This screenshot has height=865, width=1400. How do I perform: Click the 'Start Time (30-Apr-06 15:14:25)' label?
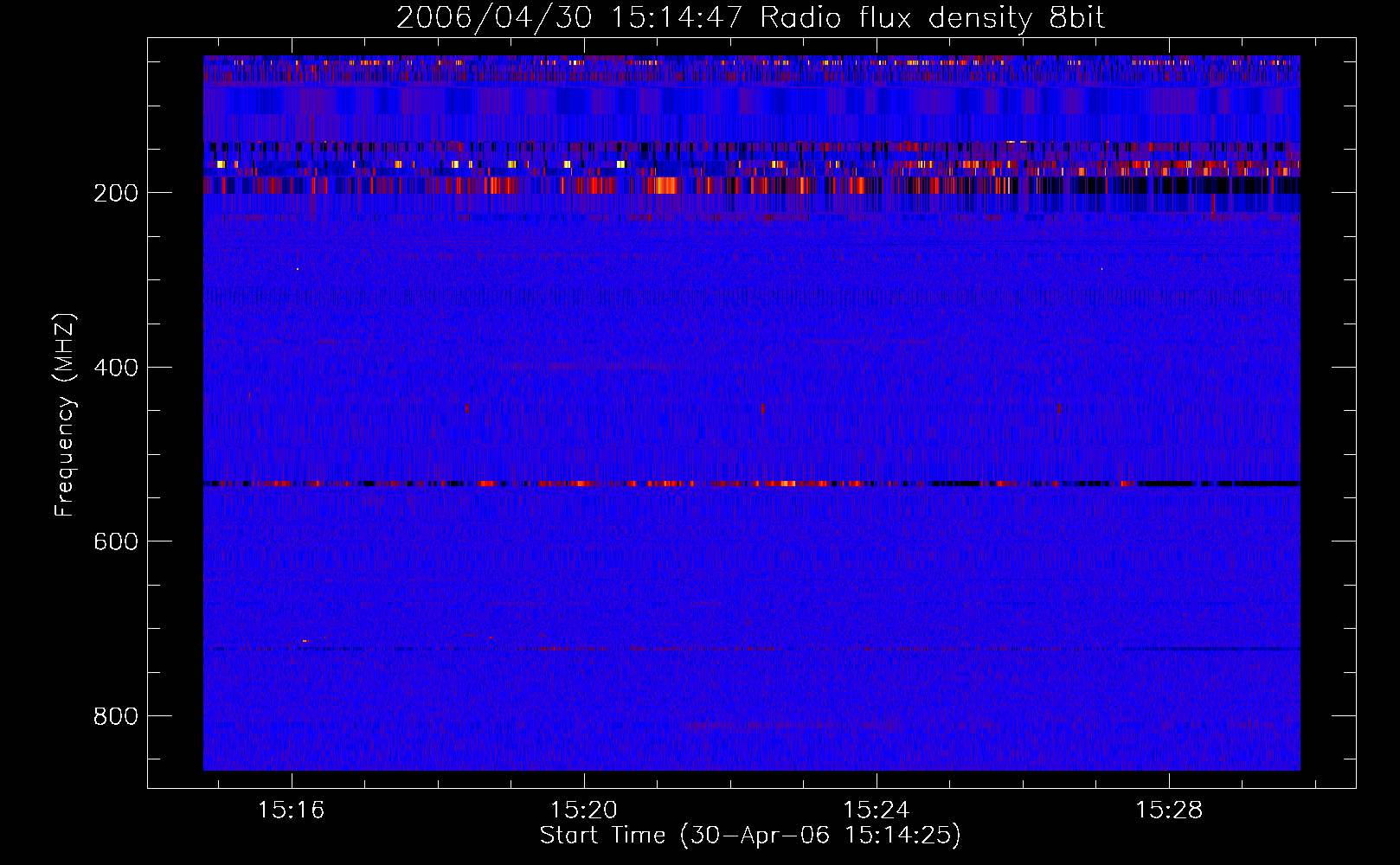click(x=750, y=836)
